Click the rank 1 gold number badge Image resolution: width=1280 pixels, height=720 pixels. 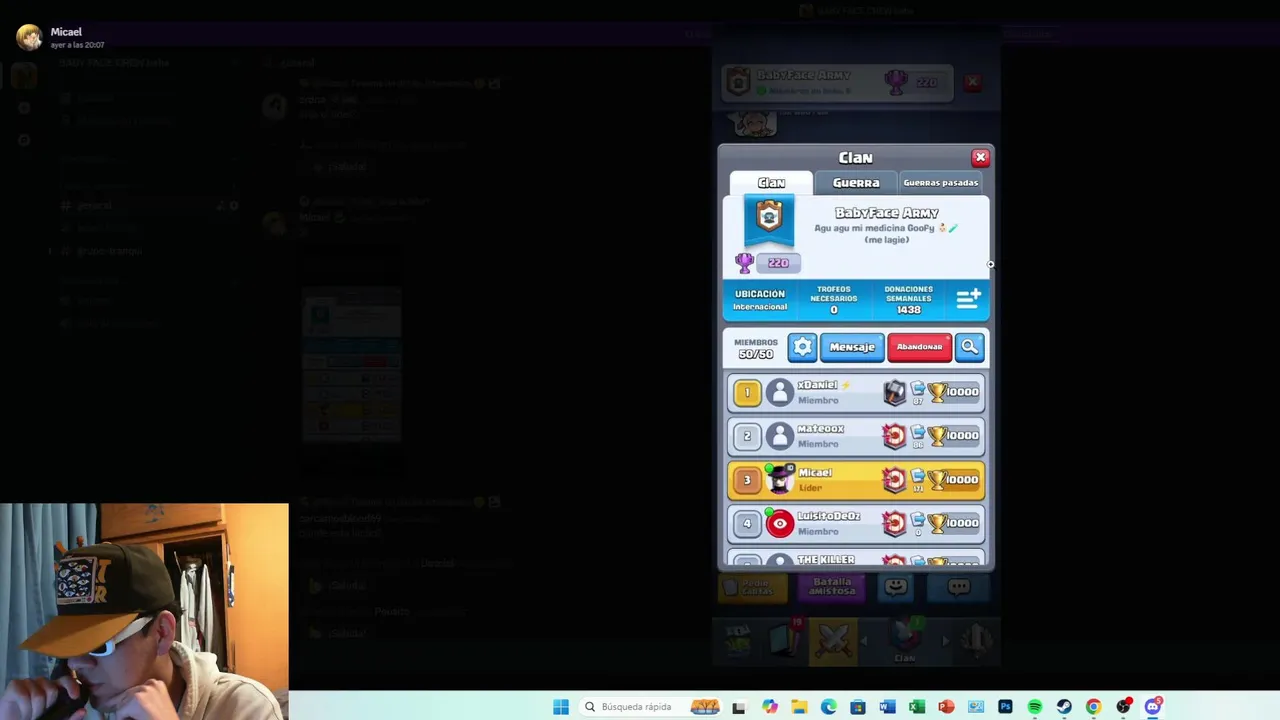tap(746, 393)
